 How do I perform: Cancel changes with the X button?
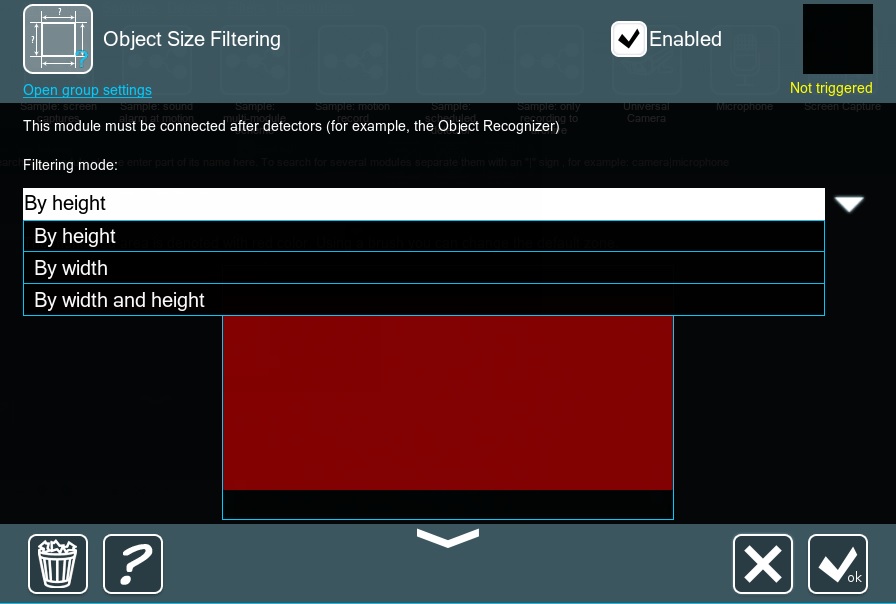point(763,564)
